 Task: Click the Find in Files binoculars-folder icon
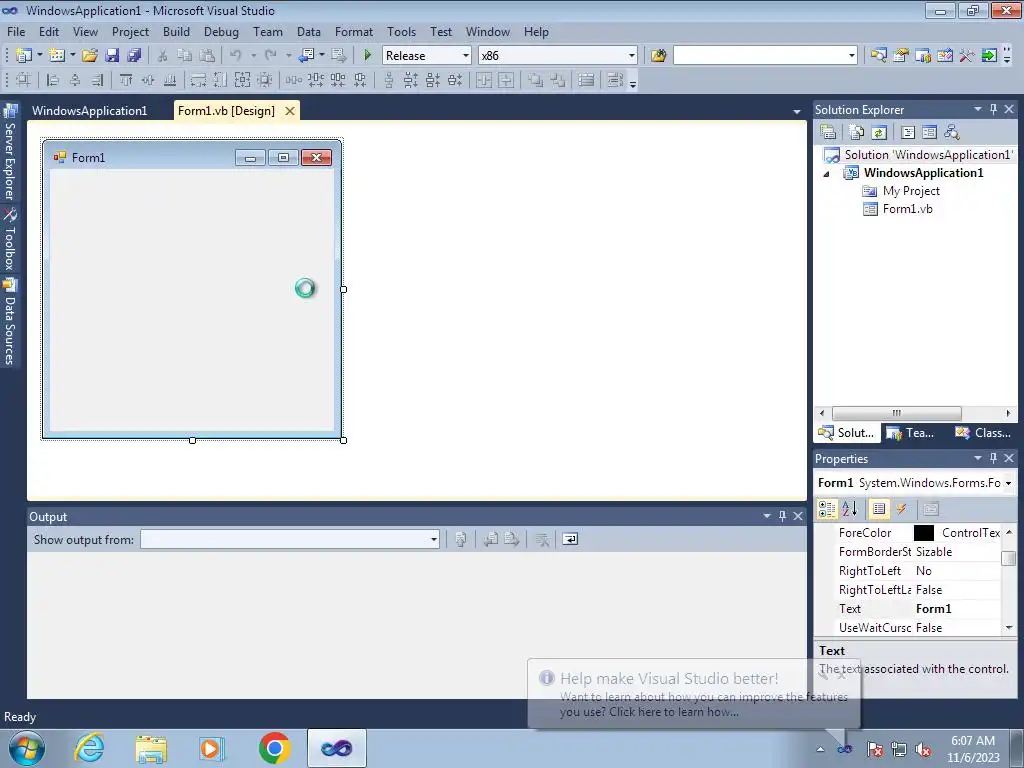(658, 56)
